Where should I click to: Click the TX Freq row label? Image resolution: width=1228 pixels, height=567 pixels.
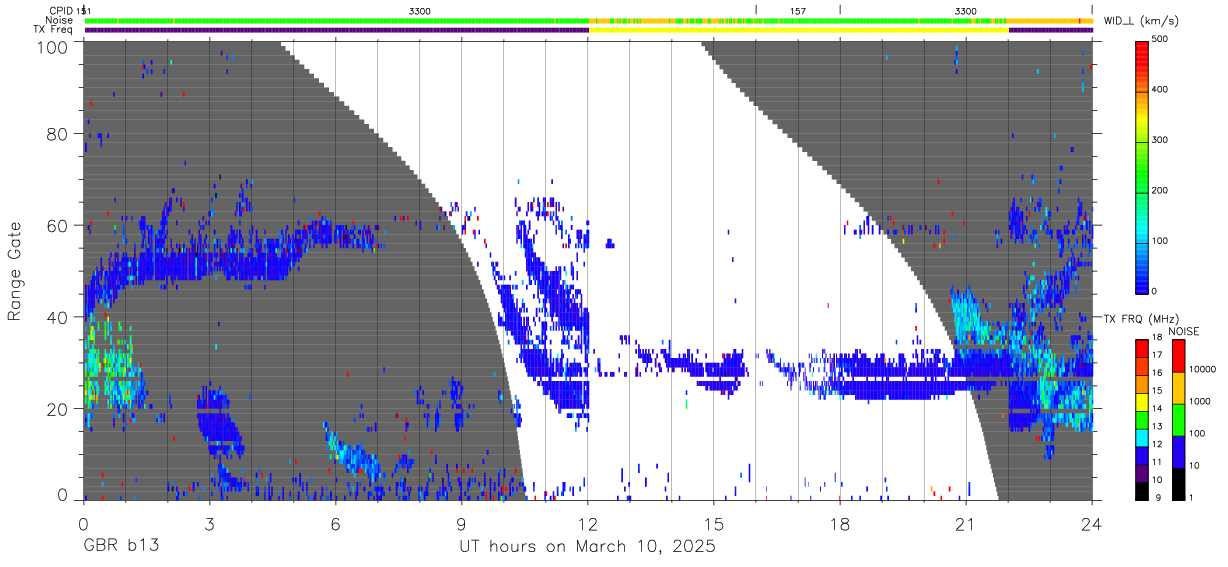click(x=53, y=30)
